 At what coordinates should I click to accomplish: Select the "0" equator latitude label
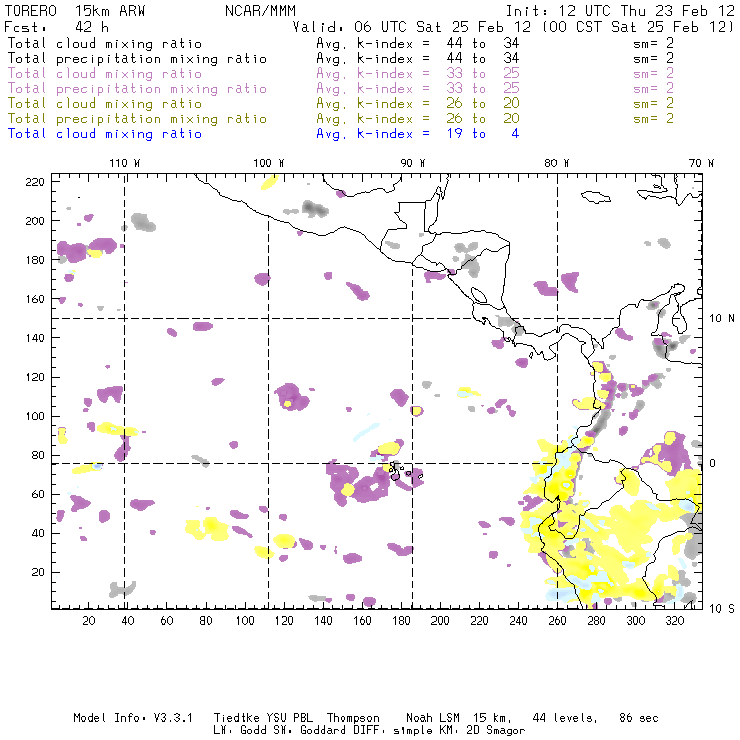[x=713, y=463]
